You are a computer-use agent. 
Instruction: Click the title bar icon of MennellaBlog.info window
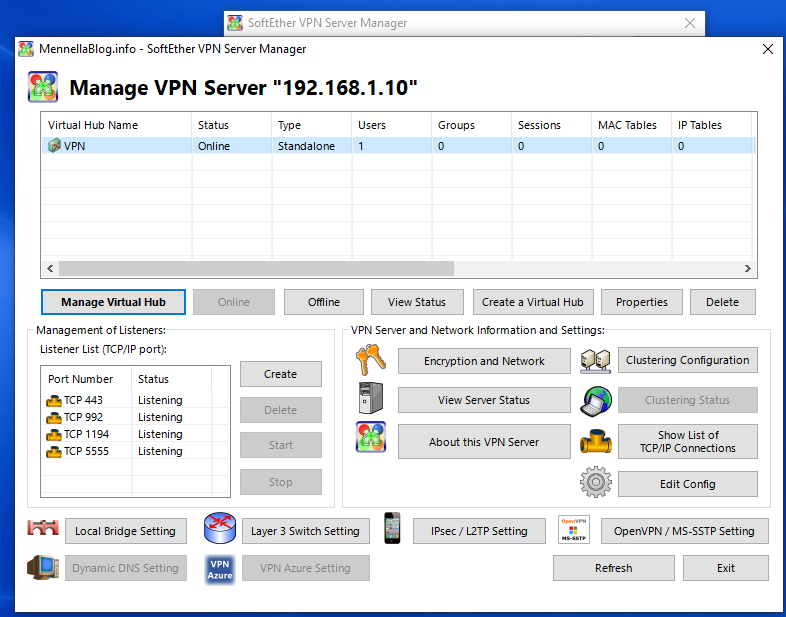click(x=26, y=49)
